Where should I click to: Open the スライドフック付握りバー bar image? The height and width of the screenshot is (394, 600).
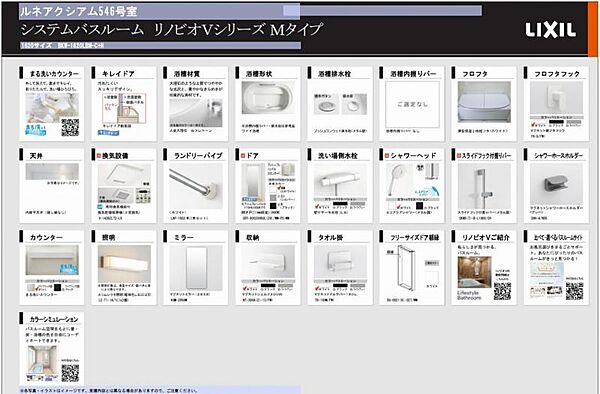484,186
